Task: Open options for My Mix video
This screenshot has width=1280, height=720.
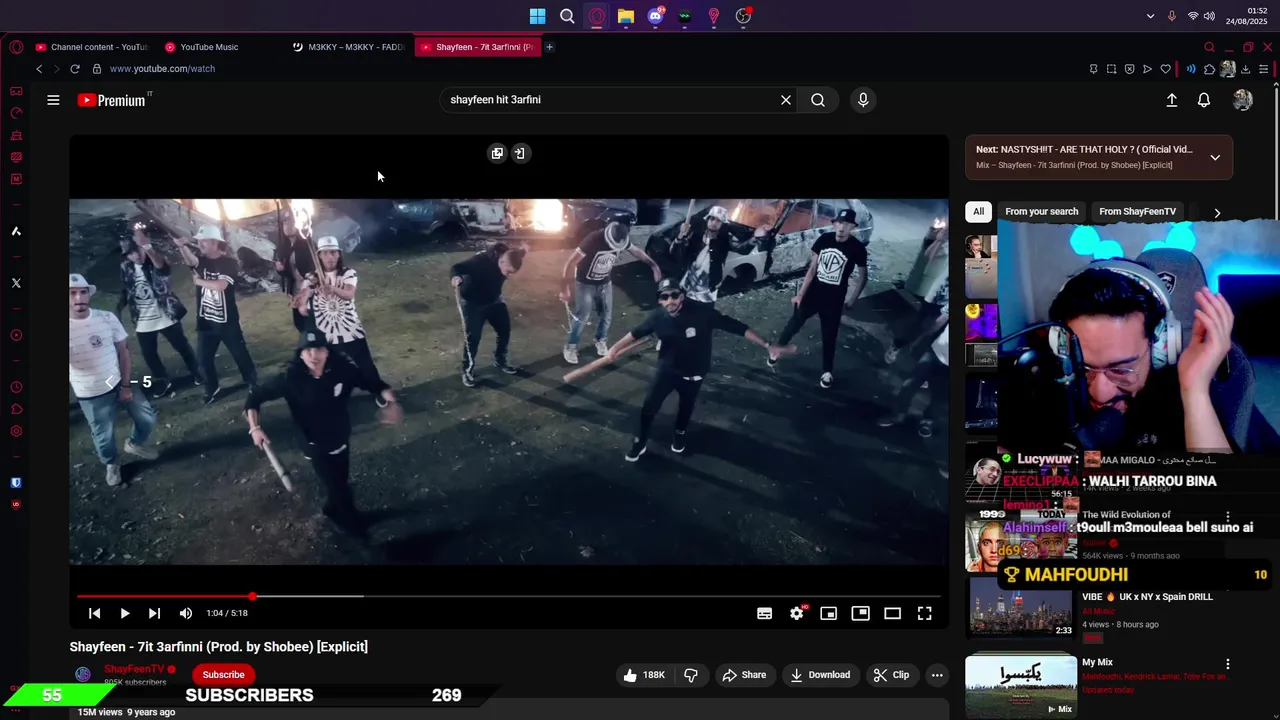Action: [x=1227, y=664]
